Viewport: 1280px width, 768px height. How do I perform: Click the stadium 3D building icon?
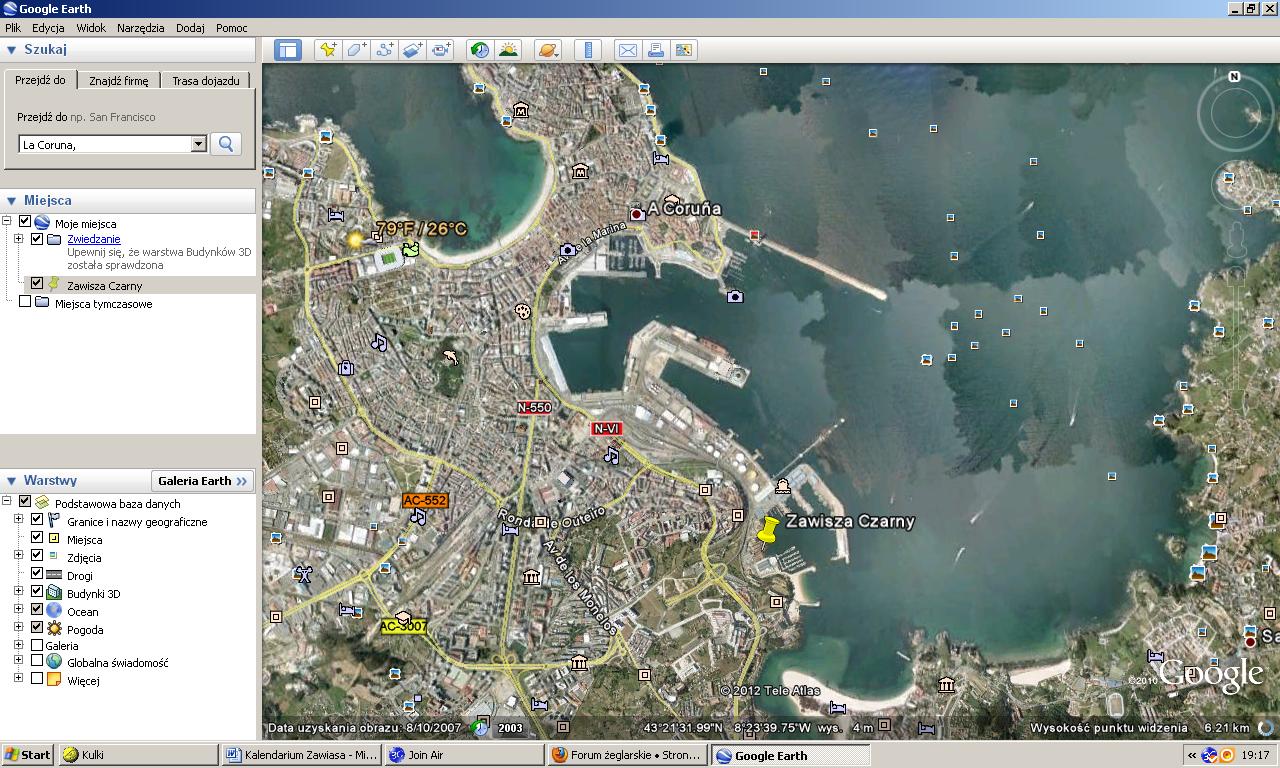389,260
